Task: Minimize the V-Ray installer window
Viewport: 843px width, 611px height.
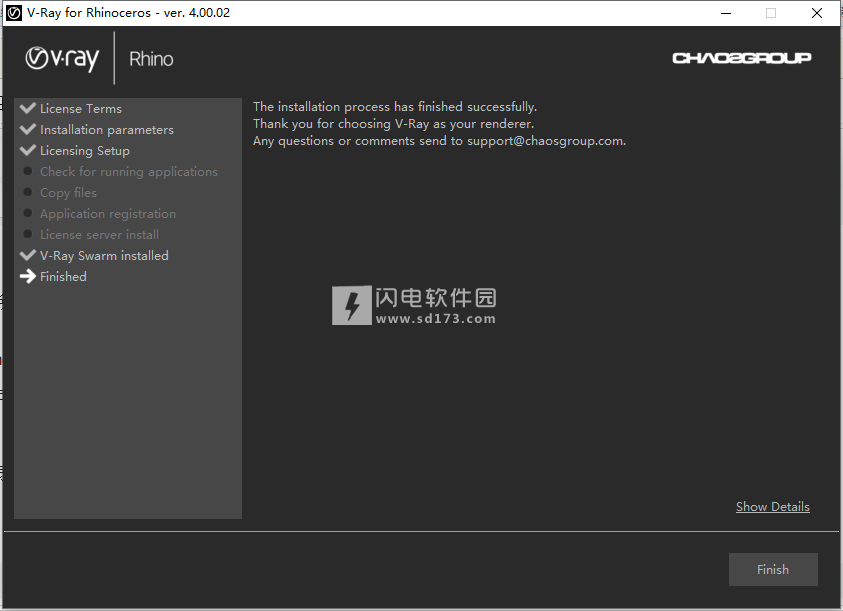Action: coord(726,13)
